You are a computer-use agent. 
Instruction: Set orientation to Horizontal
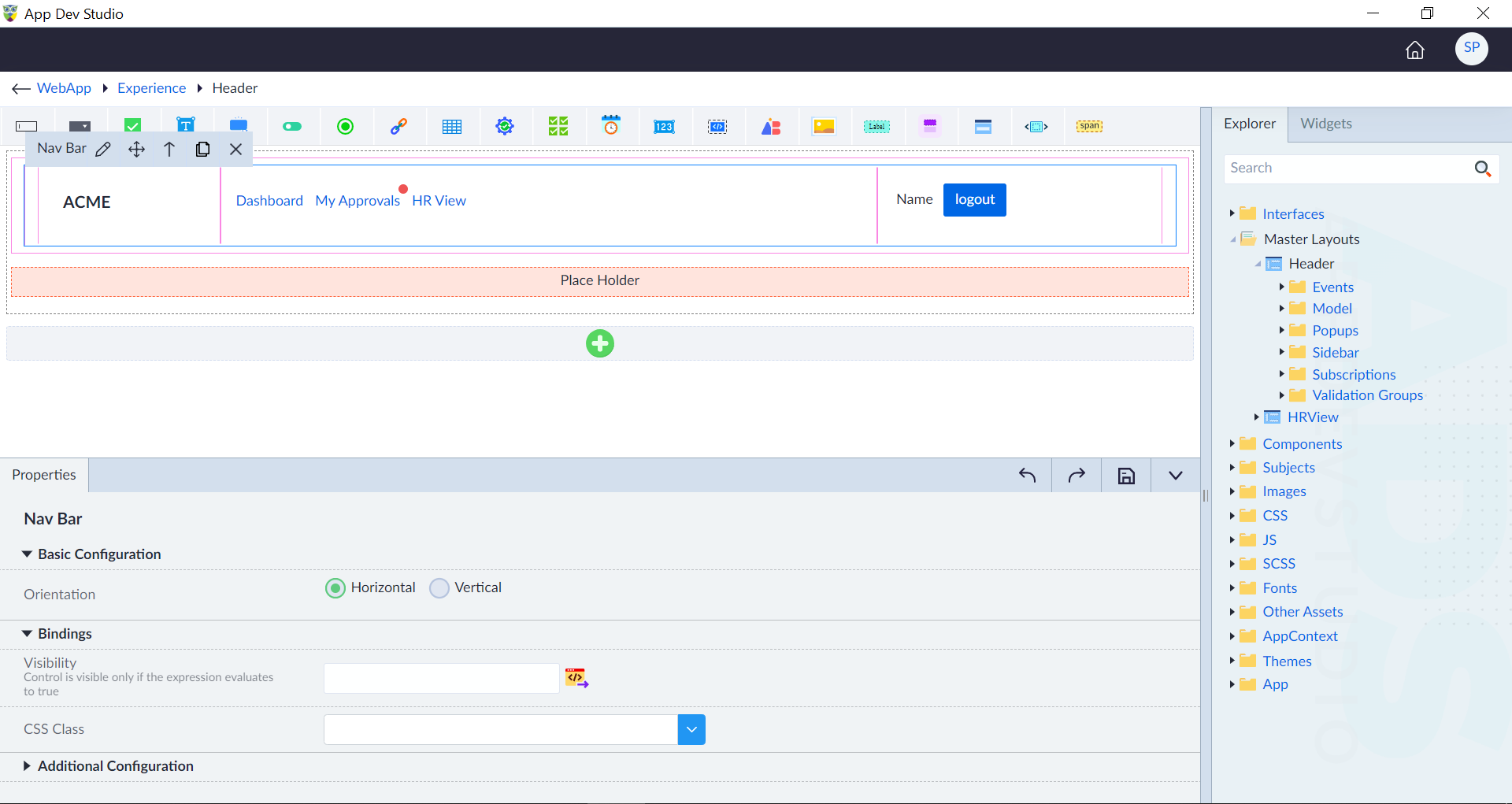point(335,588)
